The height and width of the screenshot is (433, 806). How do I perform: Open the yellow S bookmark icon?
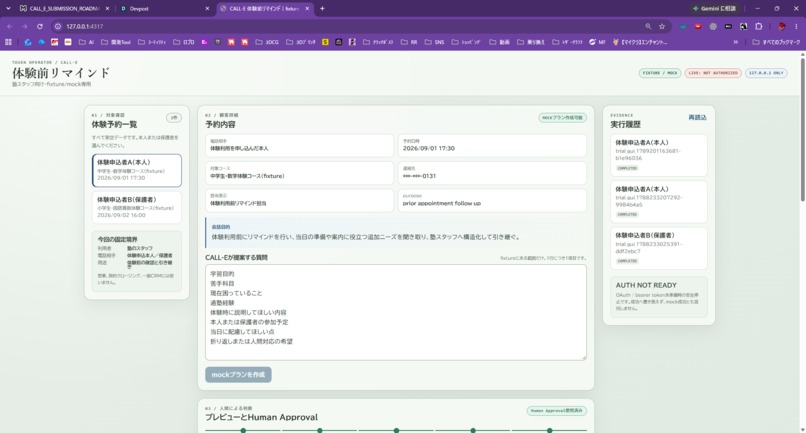[325, 42]
